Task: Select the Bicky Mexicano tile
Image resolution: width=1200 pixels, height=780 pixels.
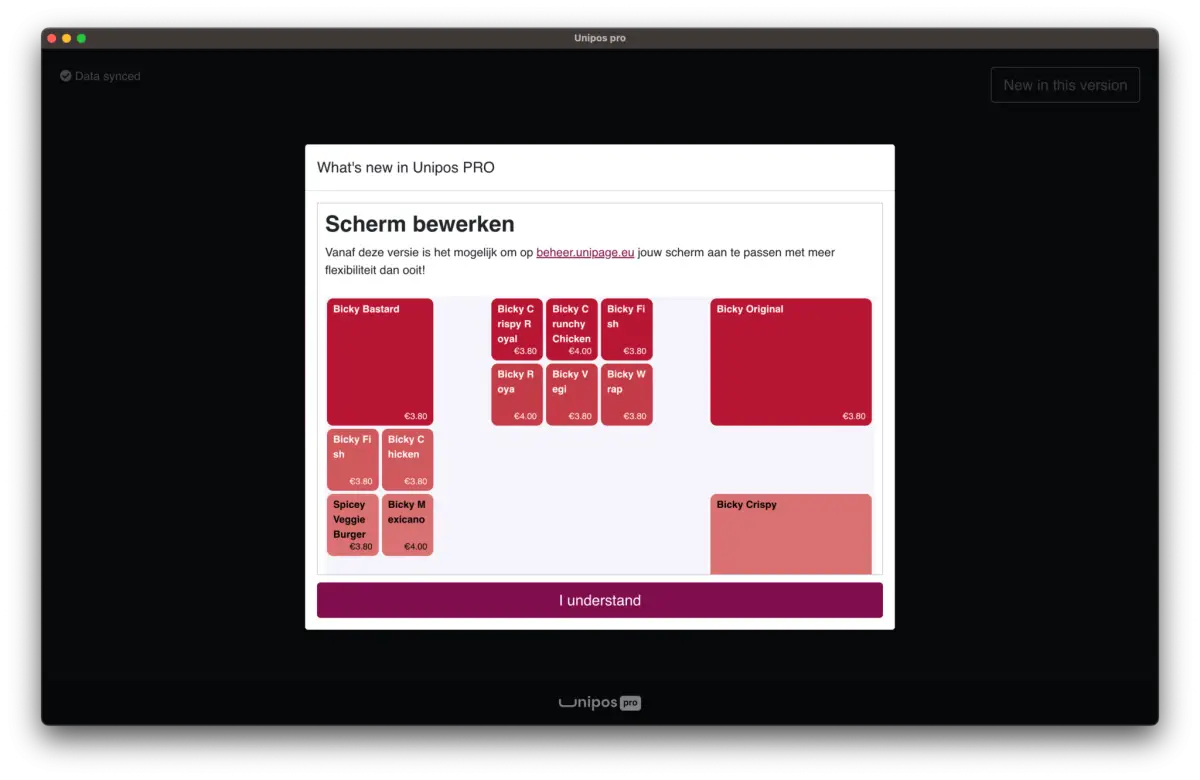Action: tap(408, 525)
